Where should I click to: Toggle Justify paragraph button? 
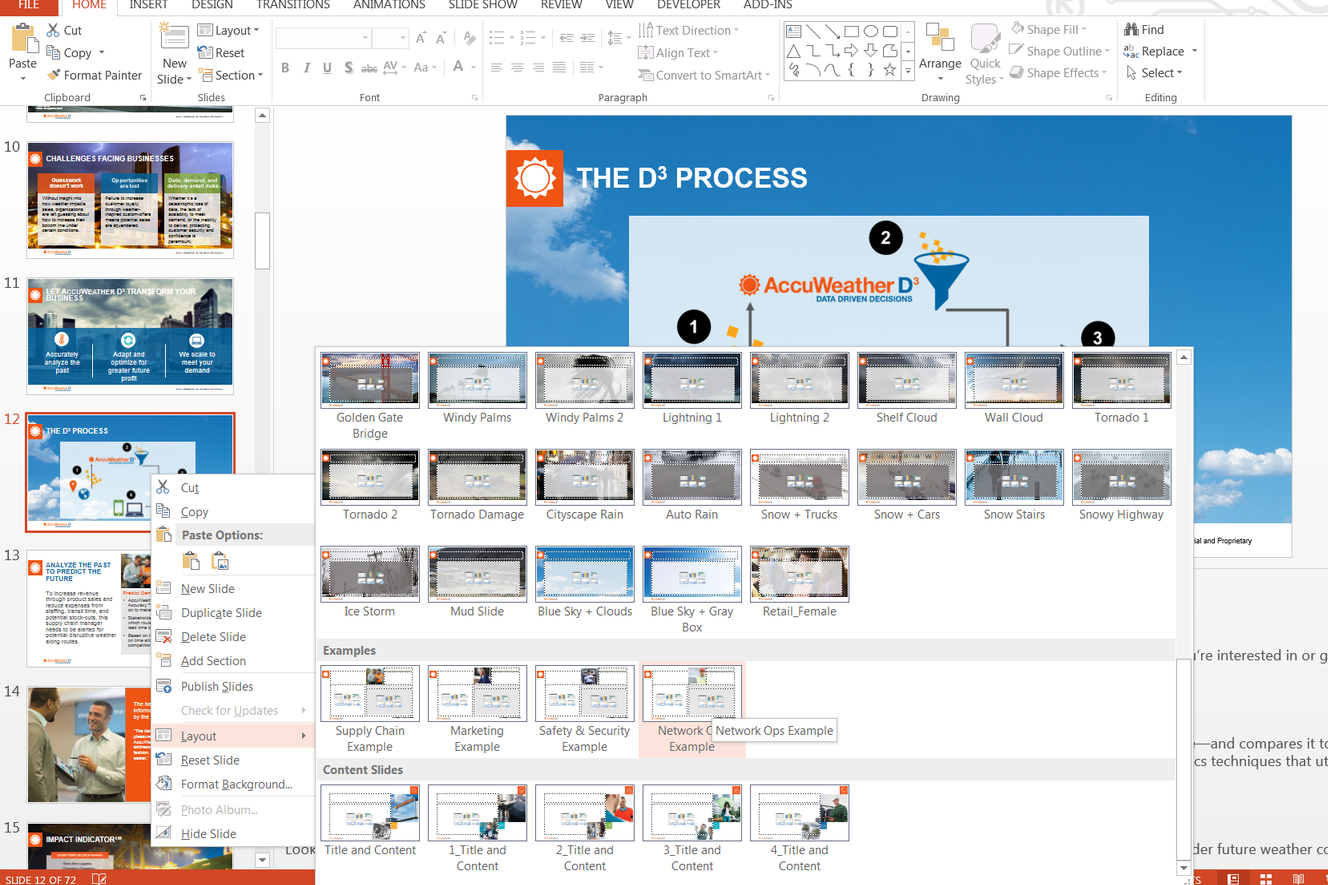click(560, 68)
